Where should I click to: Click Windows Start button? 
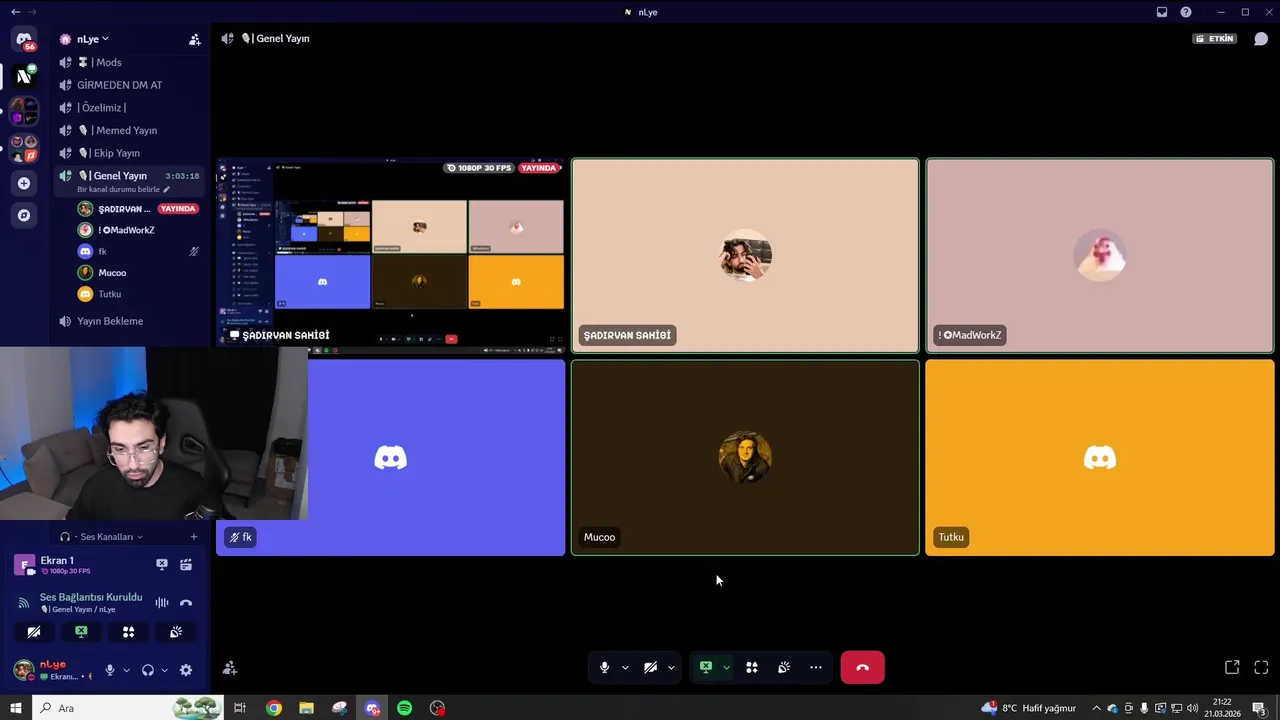pos(15,708)
